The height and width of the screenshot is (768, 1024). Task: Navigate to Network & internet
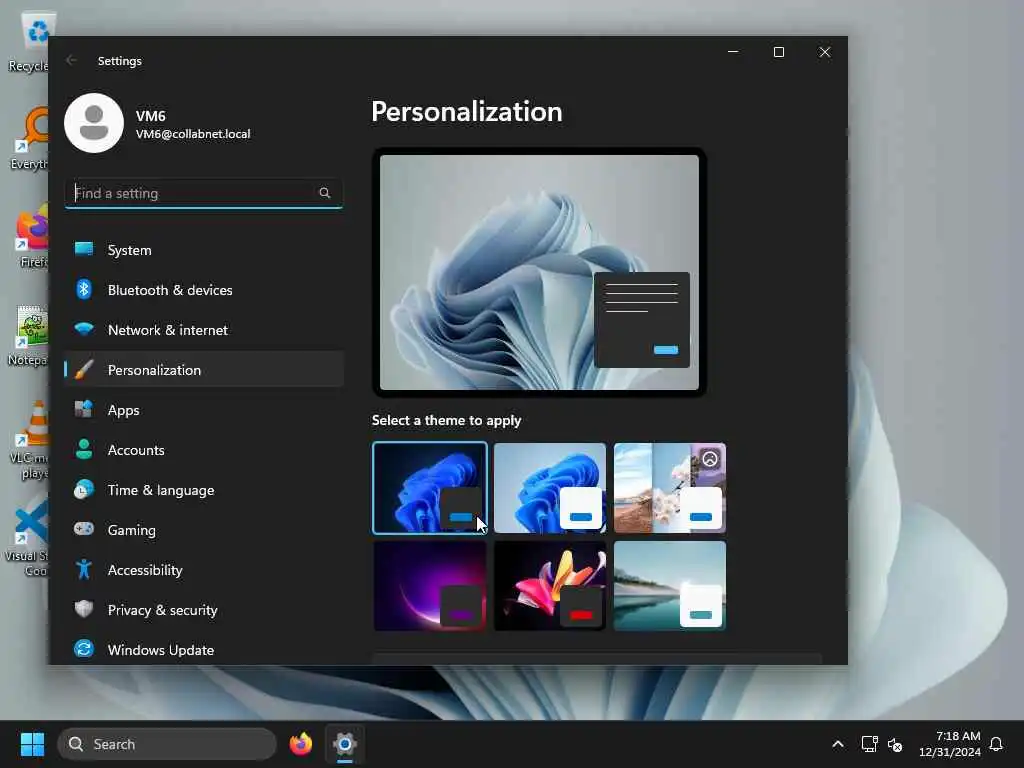coord(168,330)
